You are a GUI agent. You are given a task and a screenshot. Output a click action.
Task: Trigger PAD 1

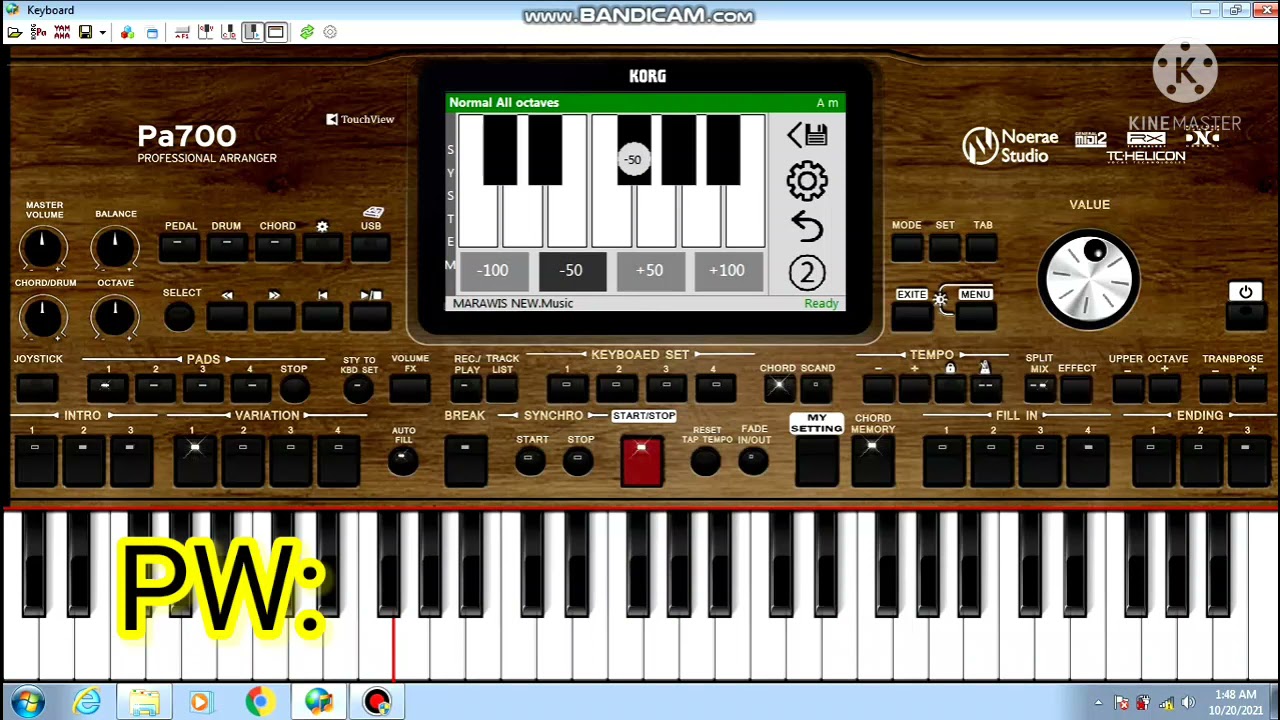(x=107, y=387)
